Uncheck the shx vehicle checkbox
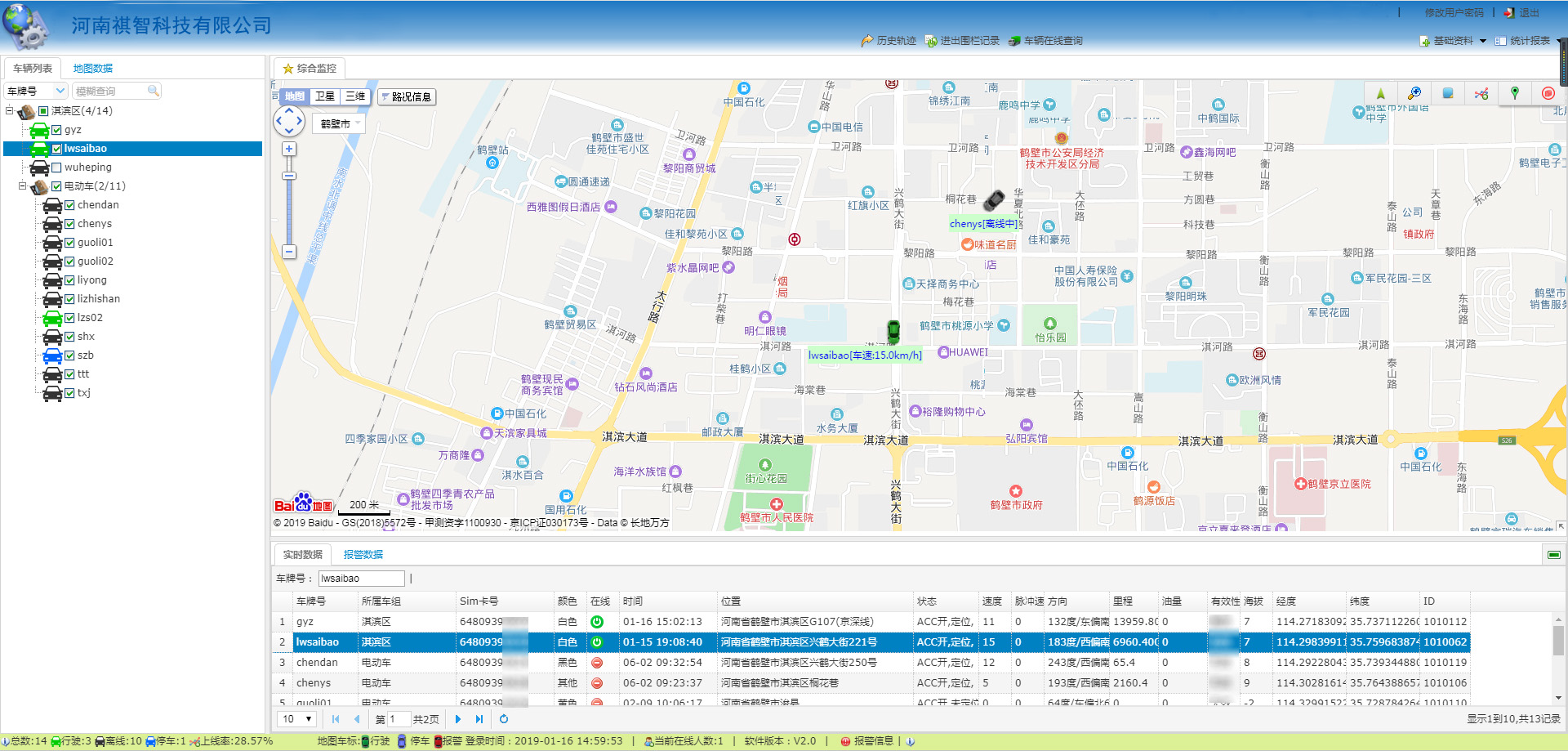This screenshot has height=751, width=1568. click(69, 337)
